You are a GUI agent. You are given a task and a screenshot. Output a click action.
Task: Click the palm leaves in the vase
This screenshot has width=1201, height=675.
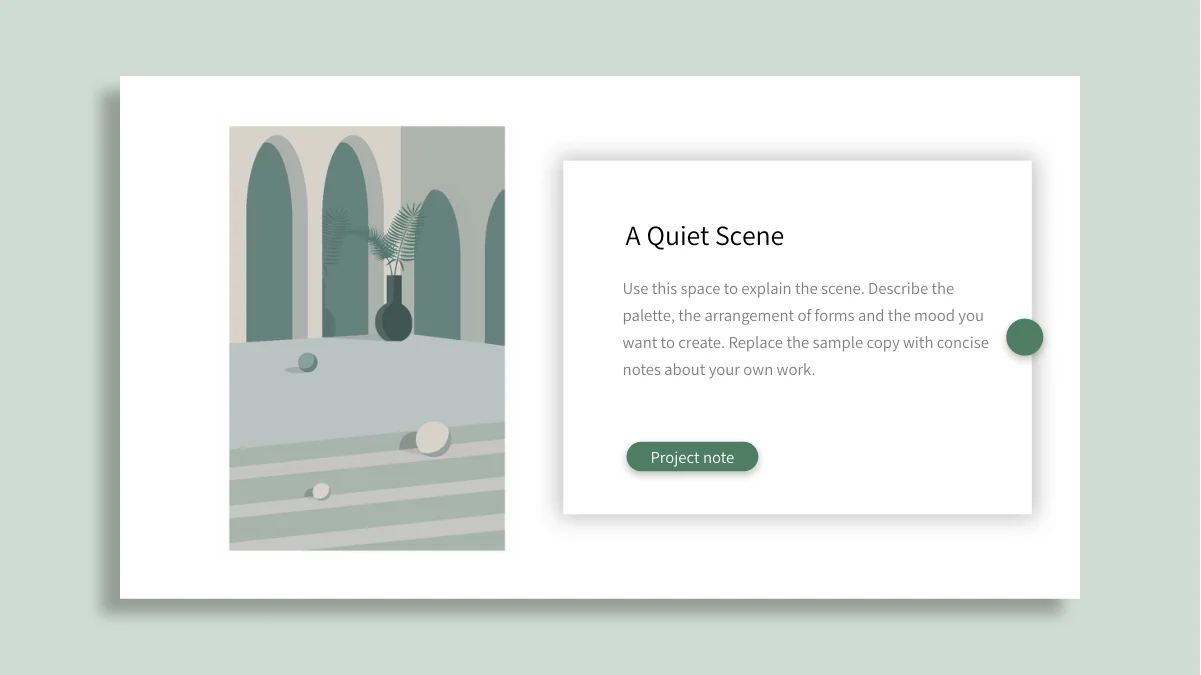point(397,238)
